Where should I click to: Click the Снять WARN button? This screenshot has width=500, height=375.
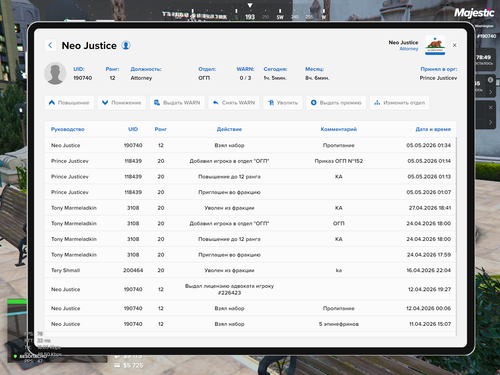point(234,103)
